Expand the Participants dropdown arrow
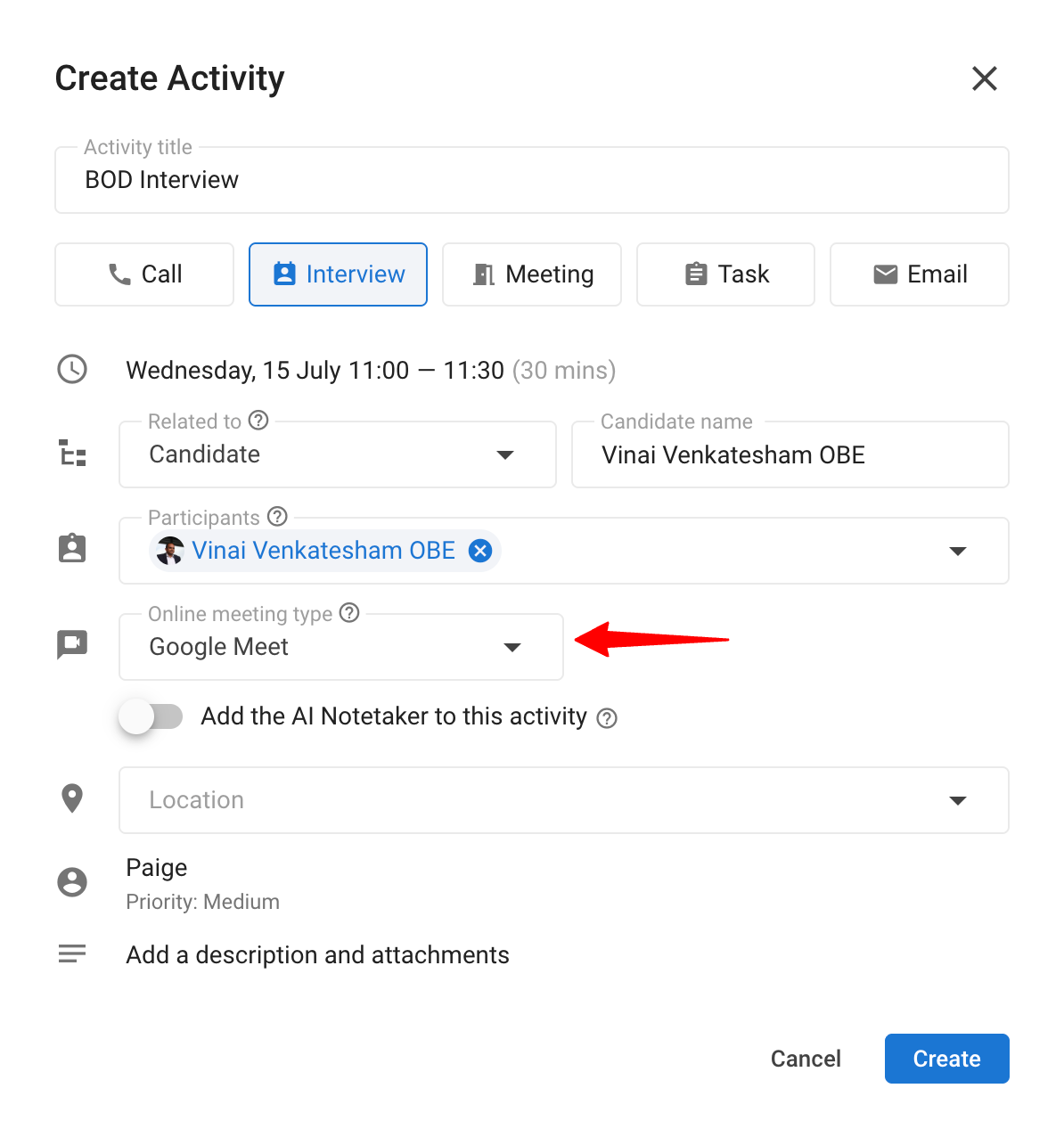 coord(958,551)
